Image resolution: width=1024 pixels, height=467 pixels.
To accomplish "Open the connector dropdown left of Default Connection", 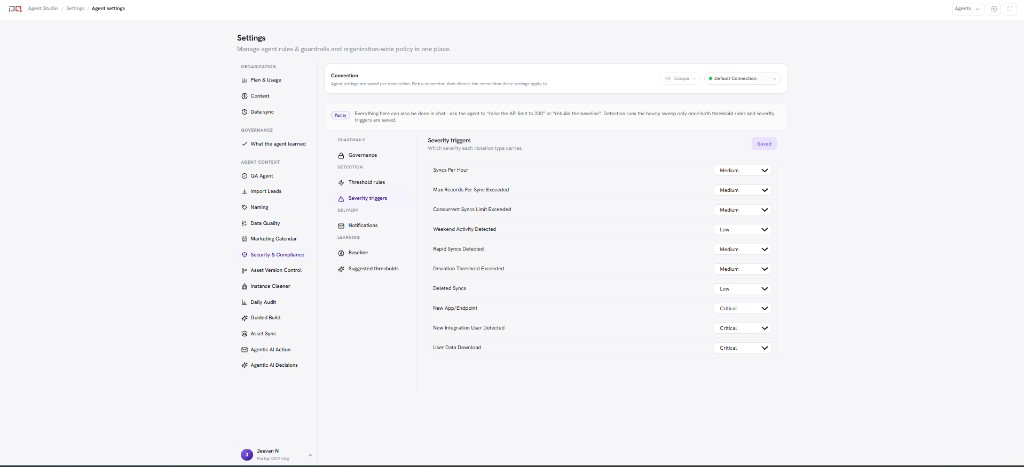I will click(x=680, y=78).
